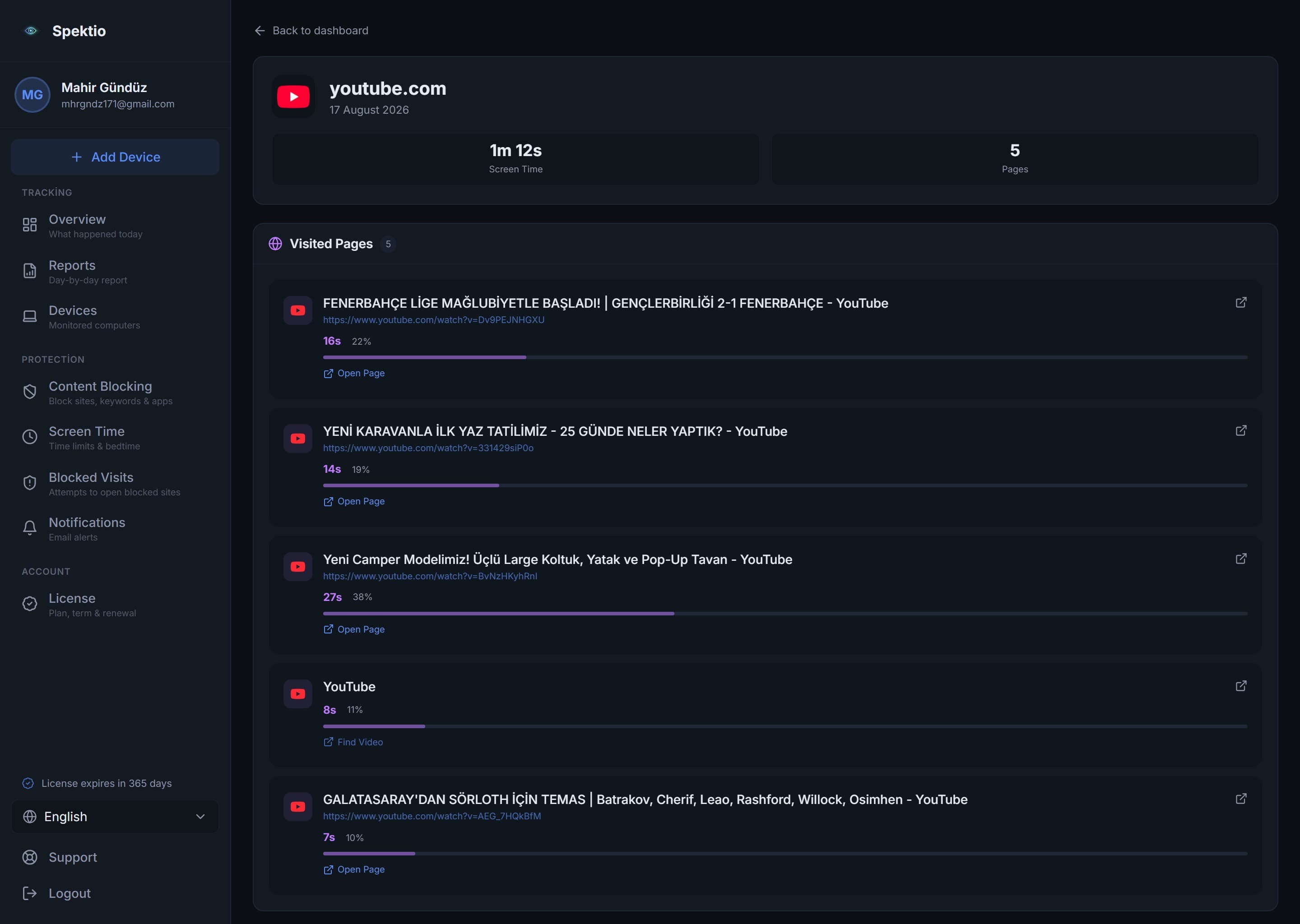Click the 5 Pages stat card
Image resolution: width=1300 pixels, height=924 pixels.
(x=1015, y=159)
